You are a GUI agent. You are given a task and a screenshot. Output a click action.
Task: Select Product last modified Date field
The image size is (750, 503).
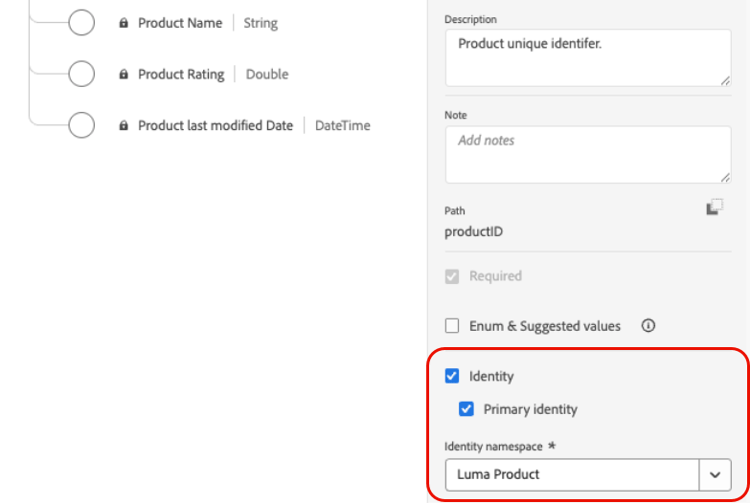point(215,126)
